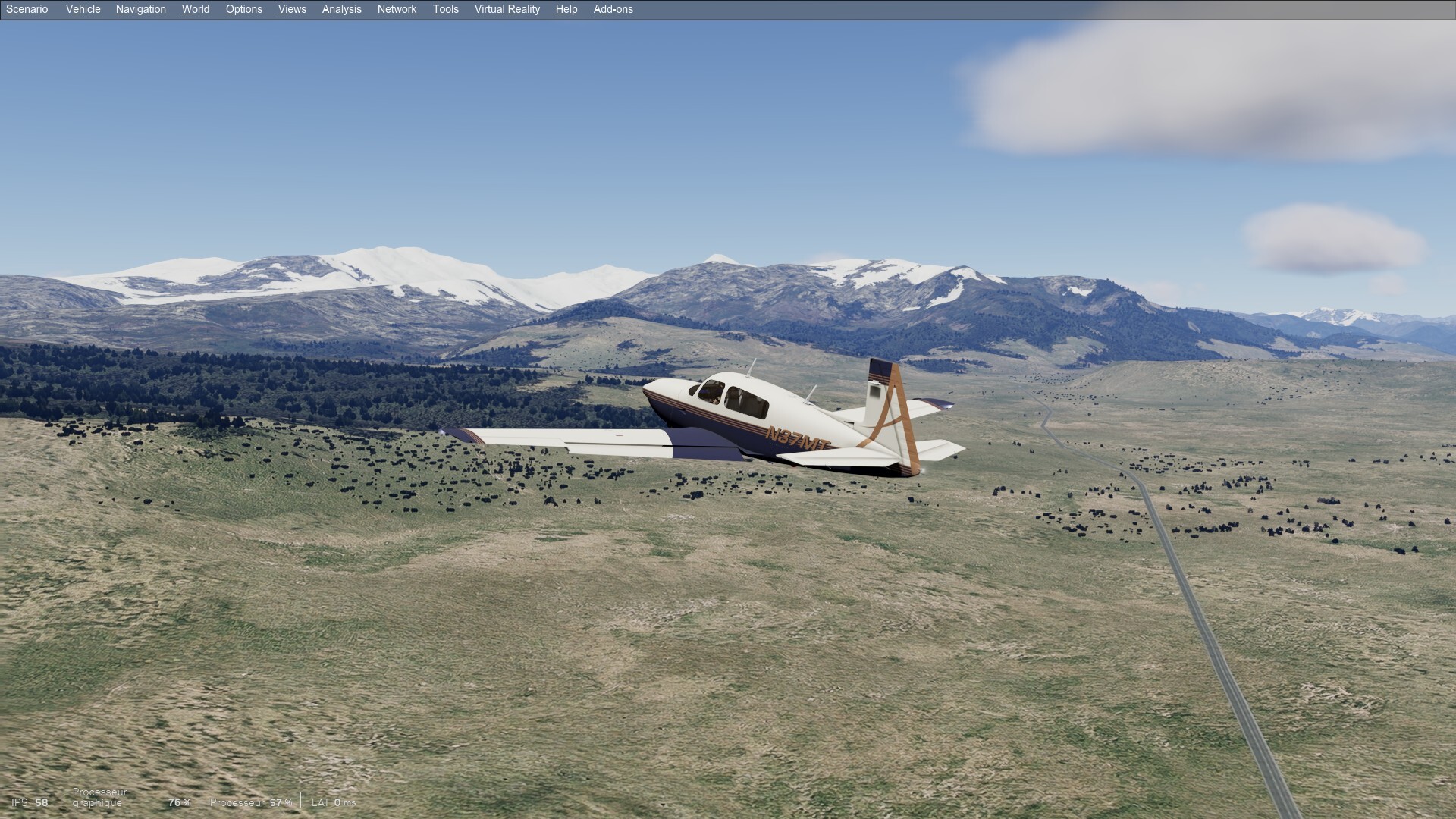Open the Scenario menu

click(x=27, y=9)
